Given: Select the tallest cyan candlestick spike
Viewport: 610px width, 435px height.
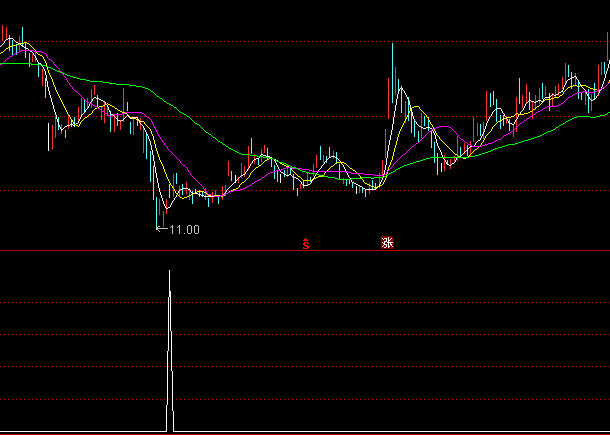Looking at the screenshot, I should click(392, 70).
